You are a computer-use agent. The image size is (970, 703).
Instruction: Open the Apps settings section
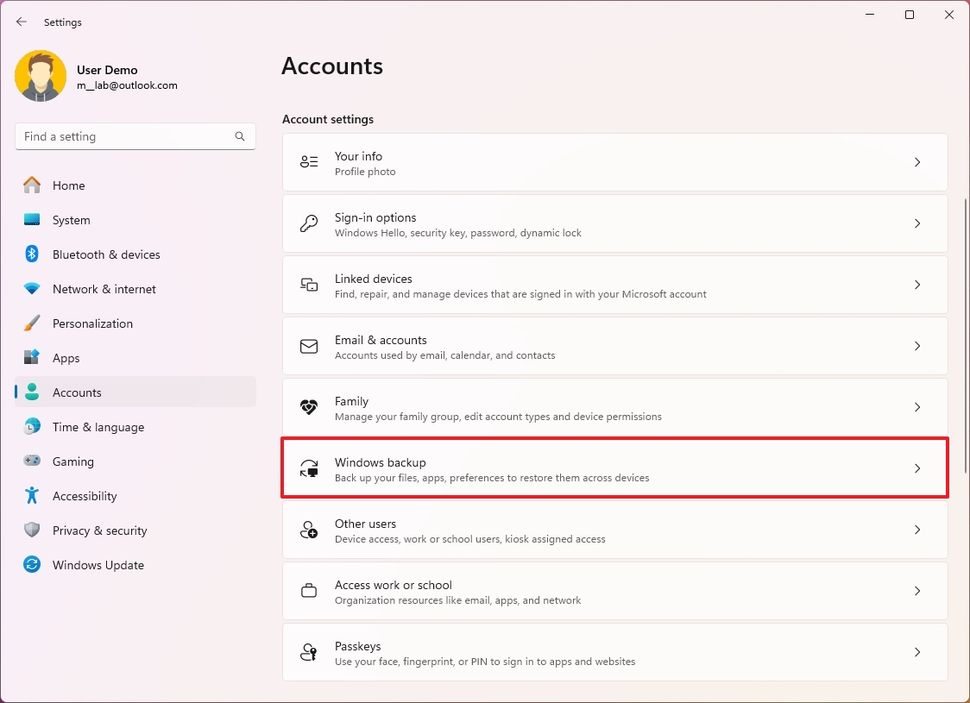pyautogui.click(x=66, y=357)
